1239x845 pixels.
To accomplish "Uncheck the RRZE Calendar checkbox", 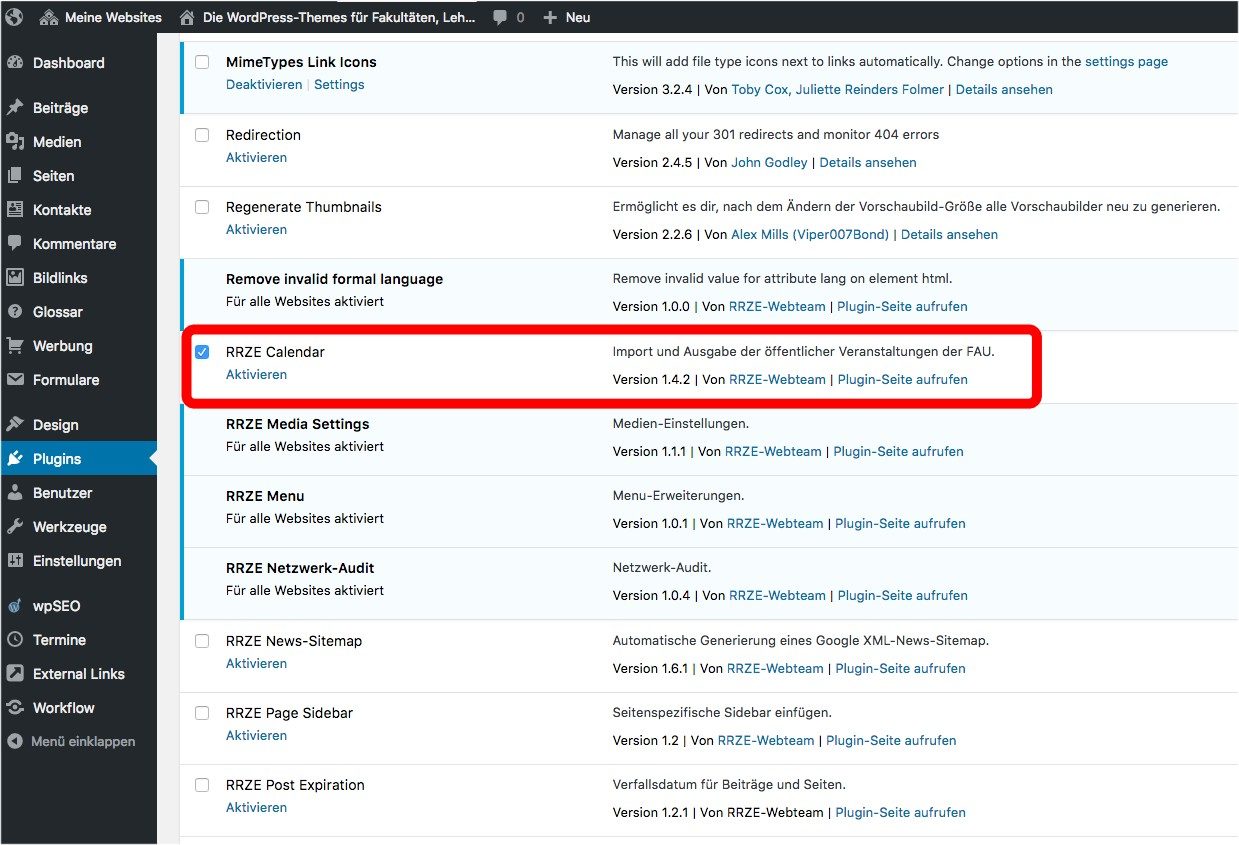I will point(202,352).
